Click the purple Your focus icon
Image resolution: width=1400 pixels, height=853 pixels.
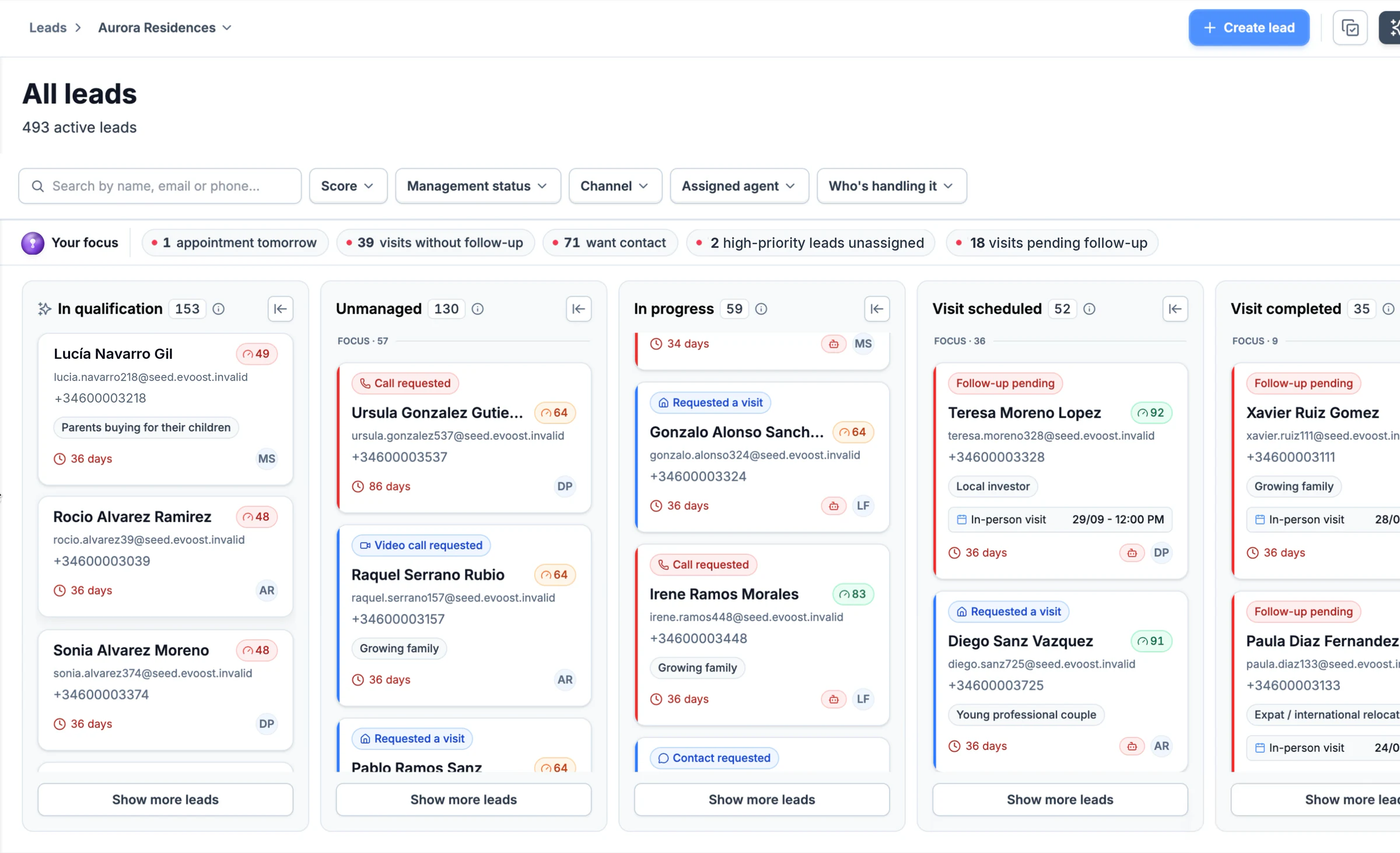33,243
